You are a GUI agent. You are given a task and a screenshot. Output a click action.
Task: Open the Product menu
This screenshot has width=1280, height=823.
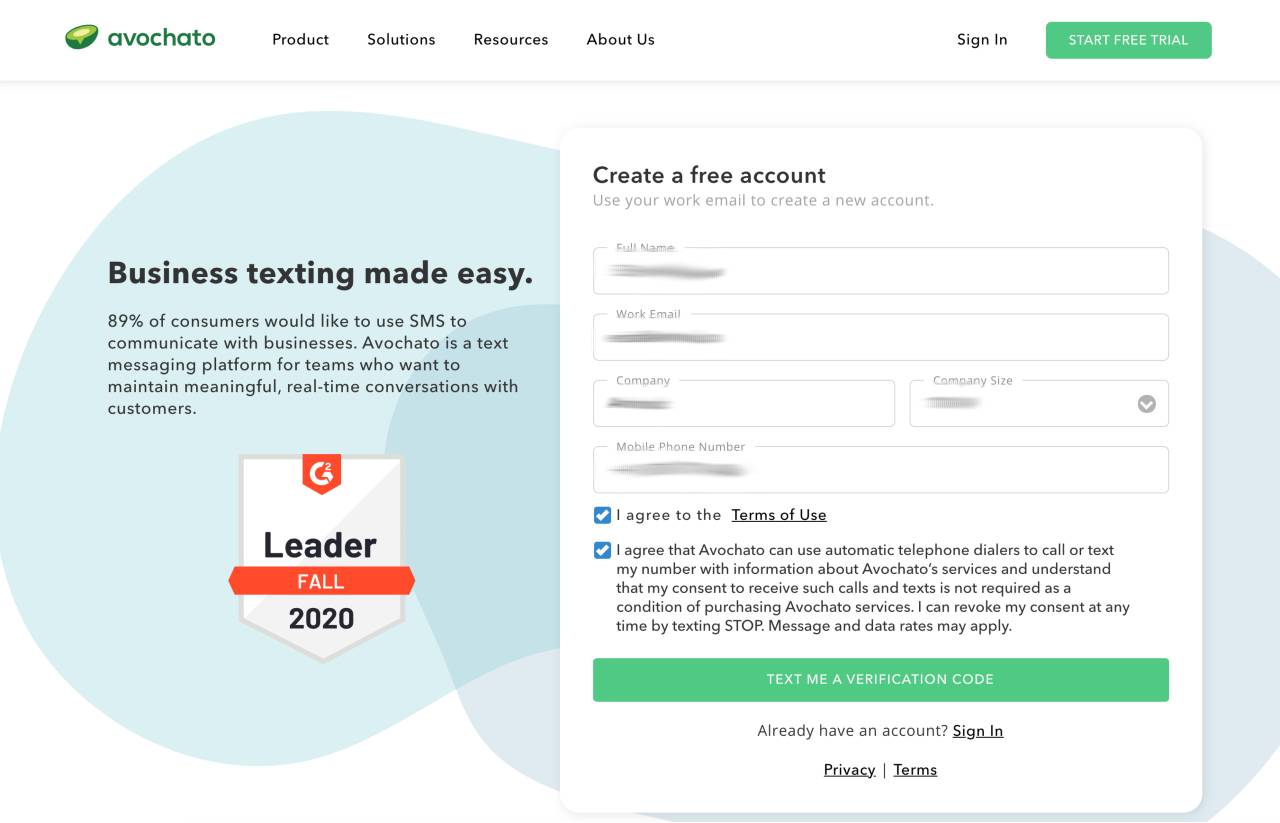(x=300, y=40)
